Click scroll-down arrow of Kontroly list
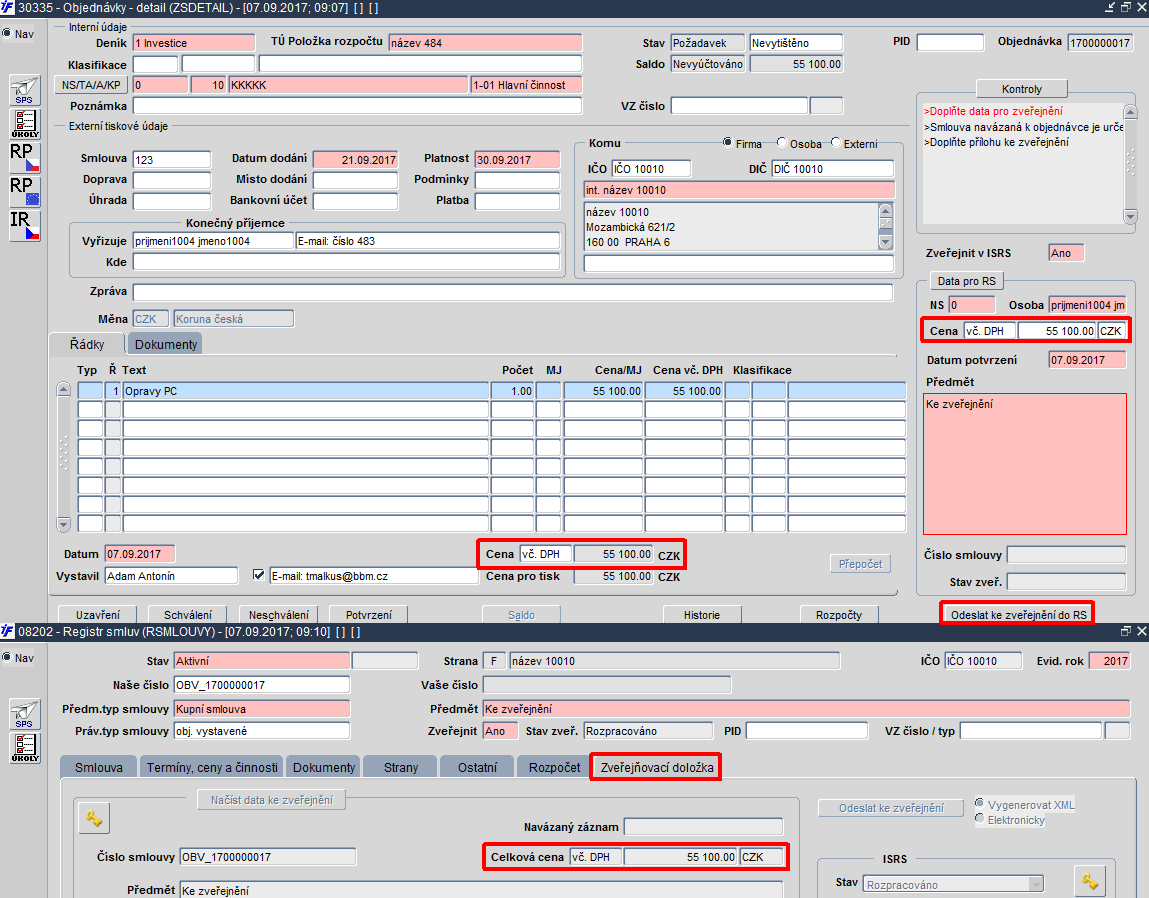Image resolution: width=1149 pixels, height=898 pixels. coord(1131,216)
